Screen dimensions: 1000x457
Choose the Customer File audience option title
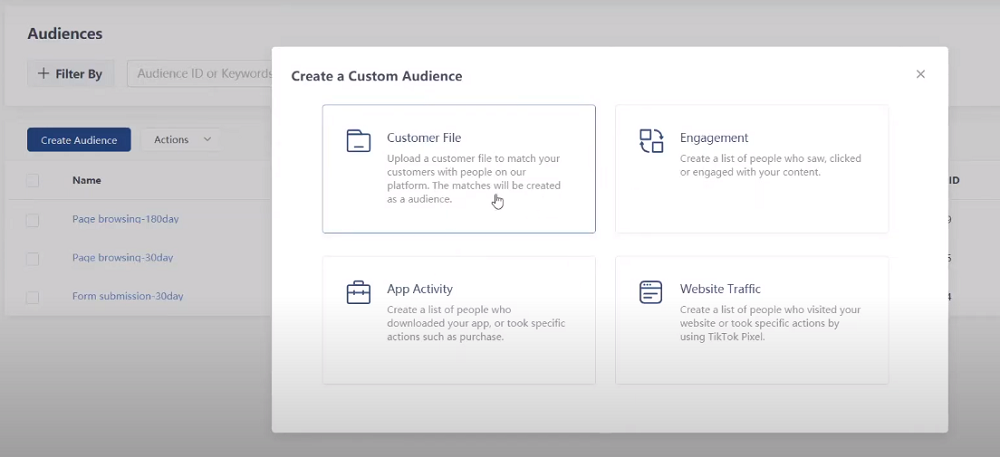pyautogui.click(x=424, y=138)
